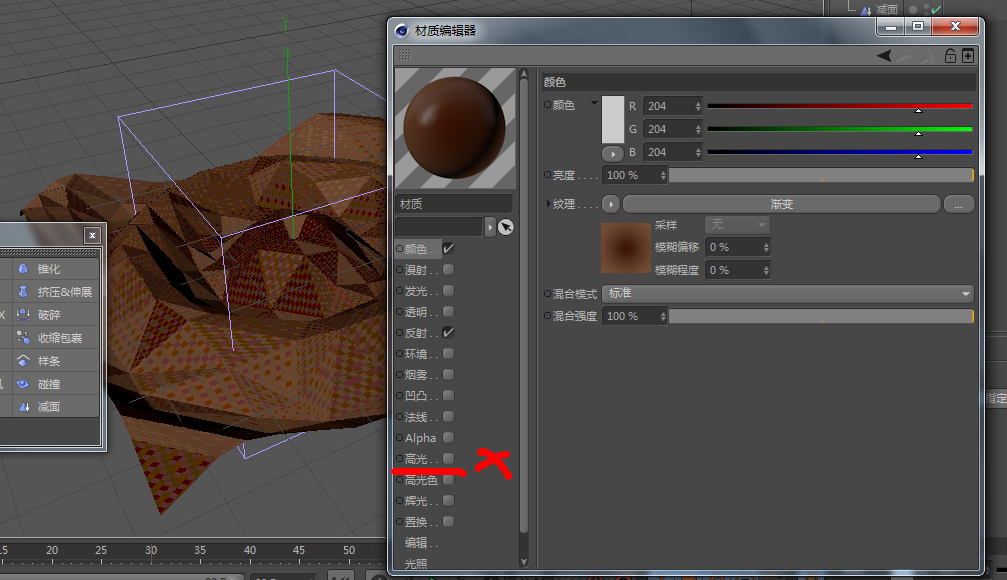Click the red R color slider
This screenshot has height=580, width=1007.
(x=840, y=106)
